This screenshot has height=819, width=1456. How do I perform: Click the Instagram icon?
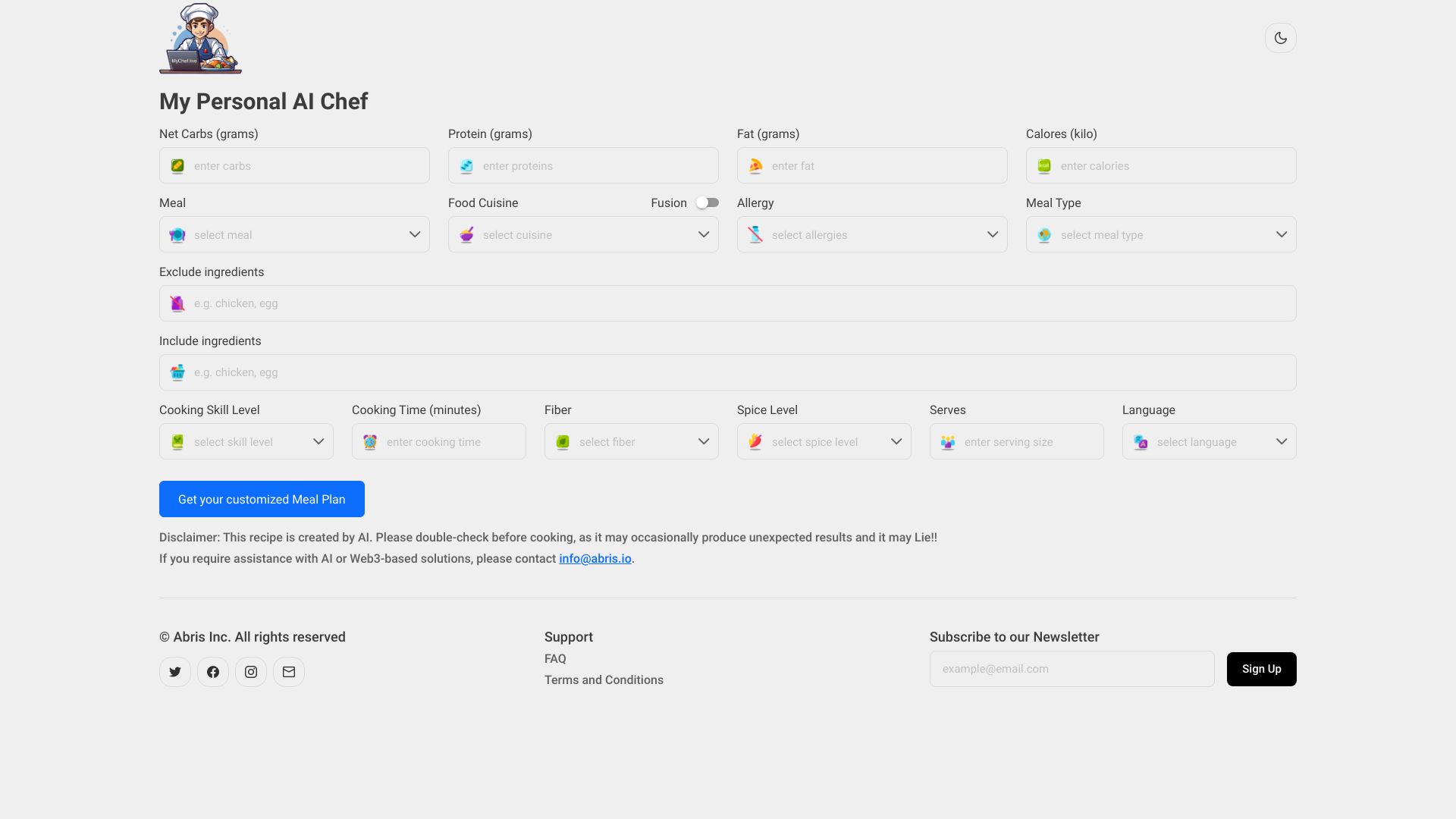tap(251, 671)
